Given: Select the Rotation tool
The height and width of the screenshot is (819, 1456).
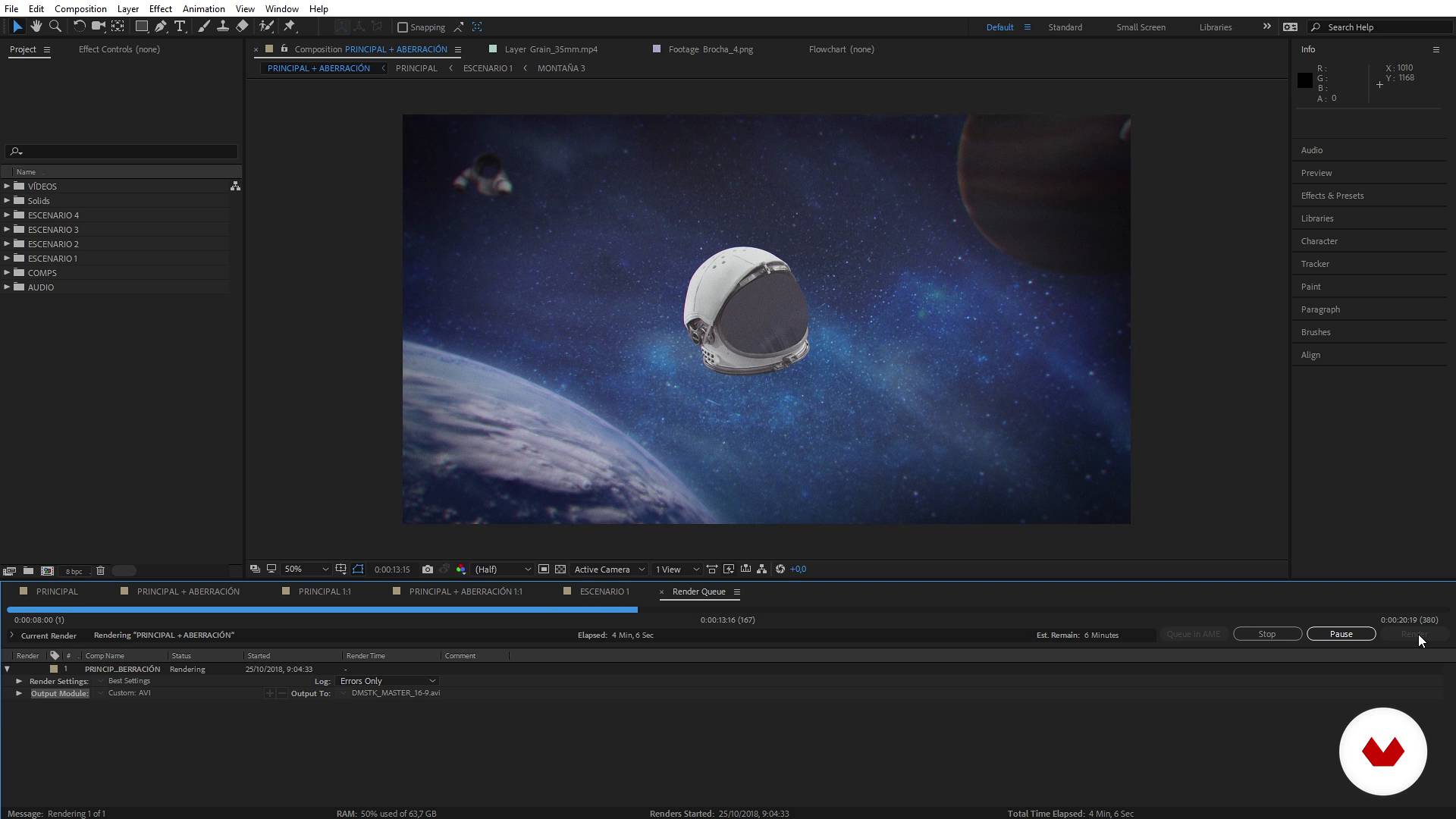Looking at the screenshot, I should coord(79,27).
